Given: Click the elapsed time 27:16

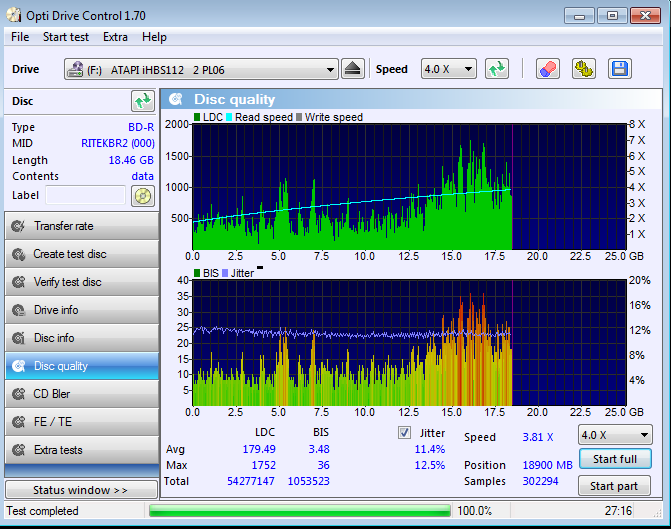Looking at the screenshot, I should [618, 511].
